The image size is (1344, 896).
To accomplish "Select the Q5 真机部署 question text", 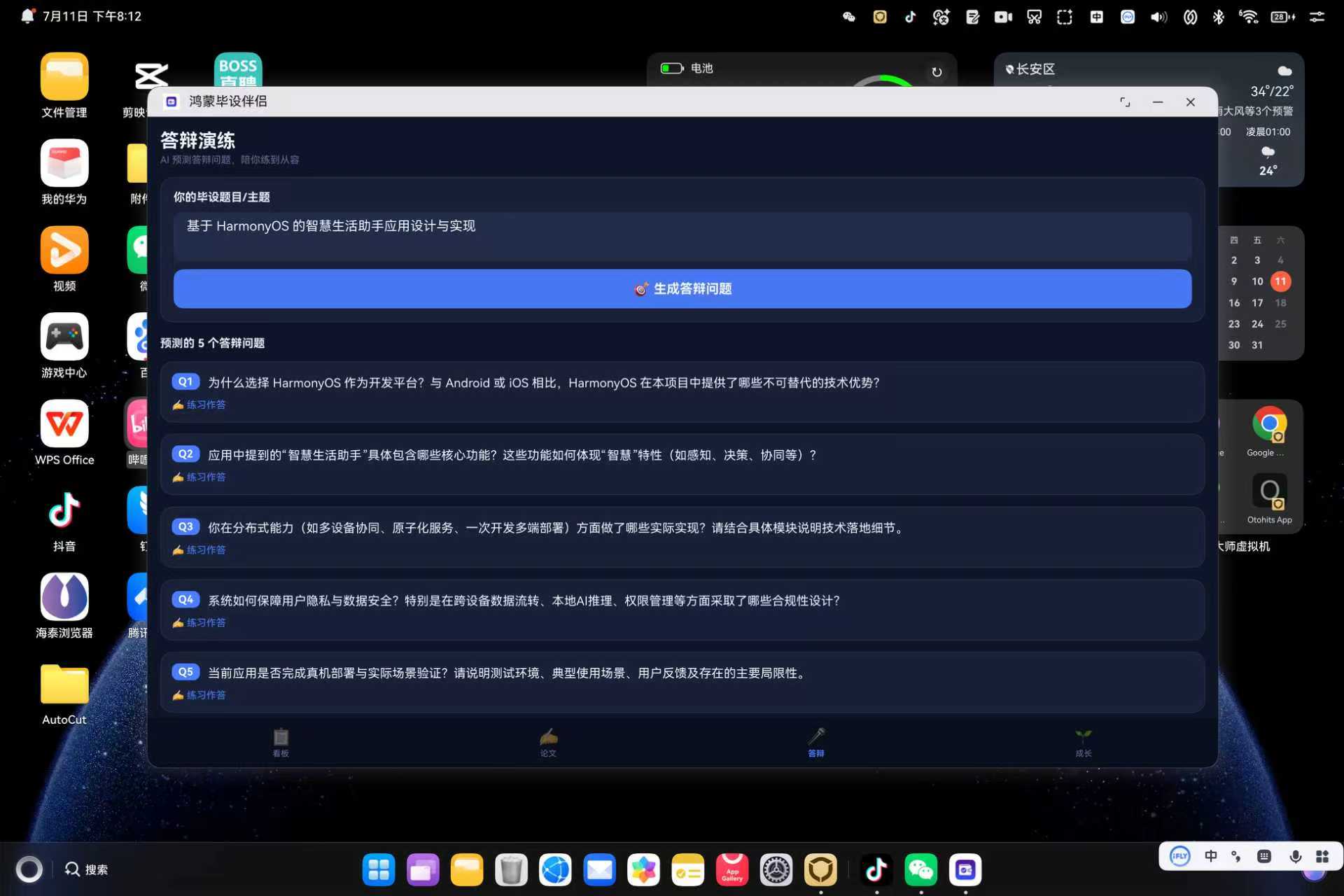I will pyautogui.click(x=508, y=673).
